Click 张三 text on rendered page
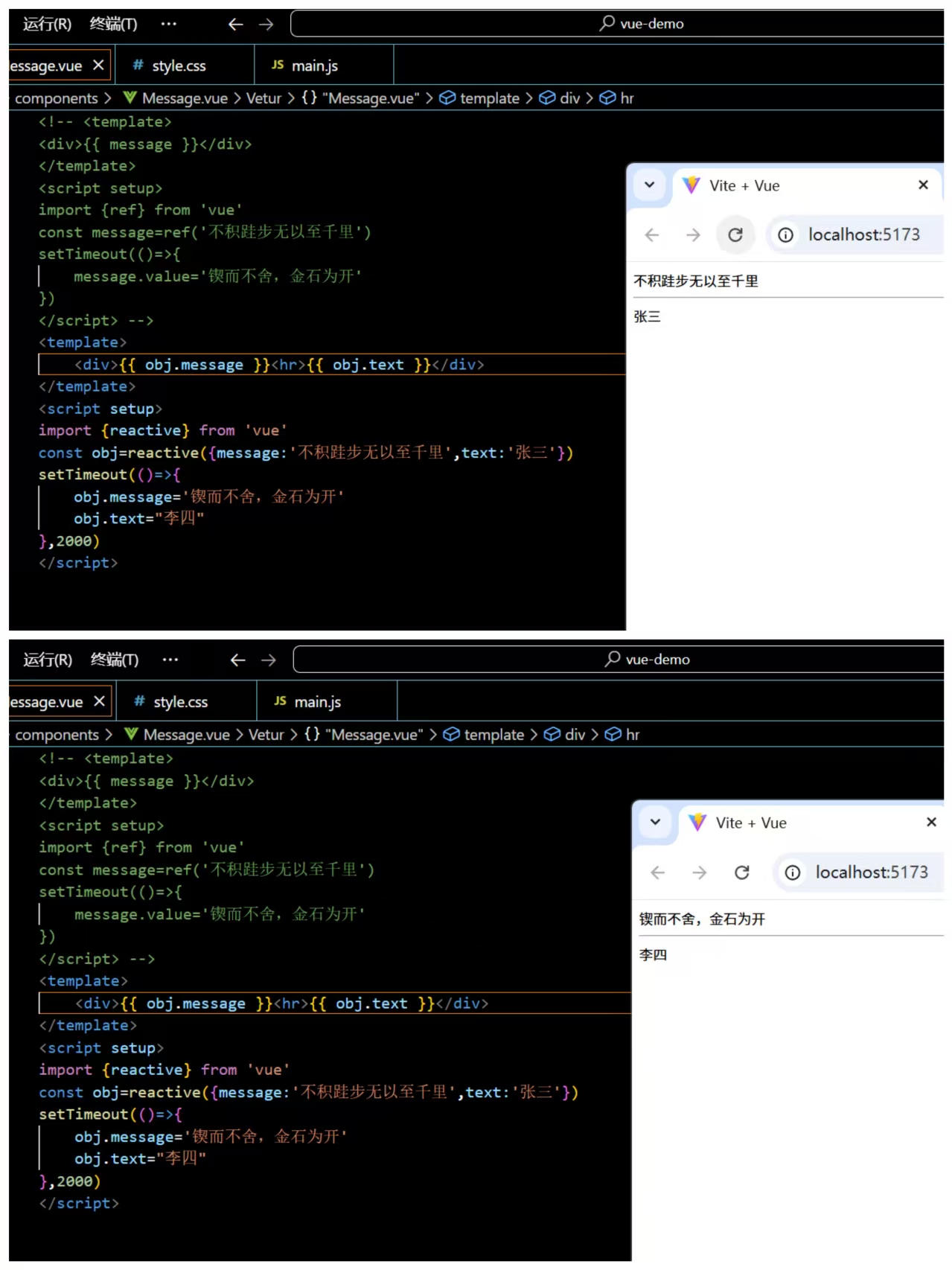Image resolution: width=952 pixels, height=1270 pixels. point(647,317)
